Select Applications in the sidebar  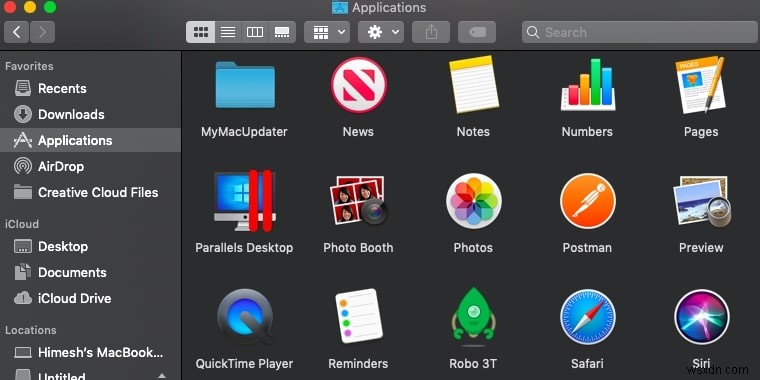[x=90, y=141]
